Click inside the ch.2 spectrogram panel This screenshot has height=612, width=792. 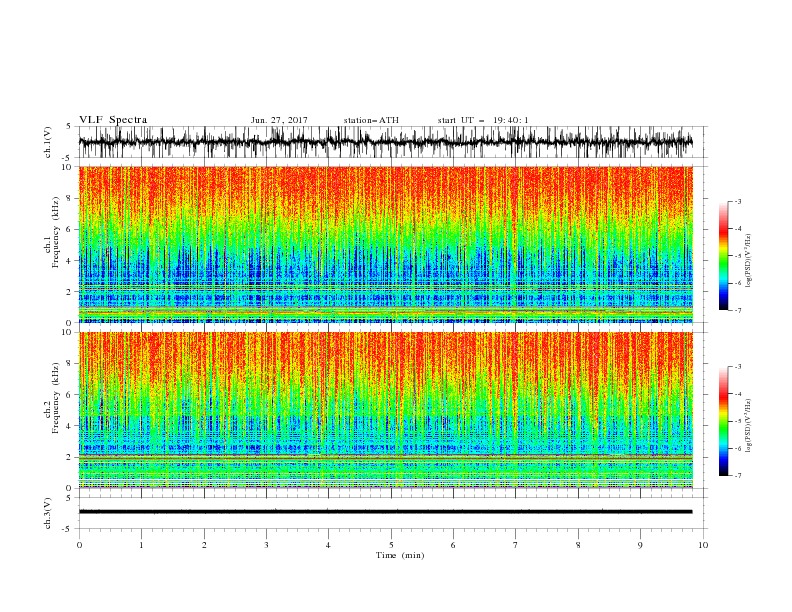pos(385,410)
